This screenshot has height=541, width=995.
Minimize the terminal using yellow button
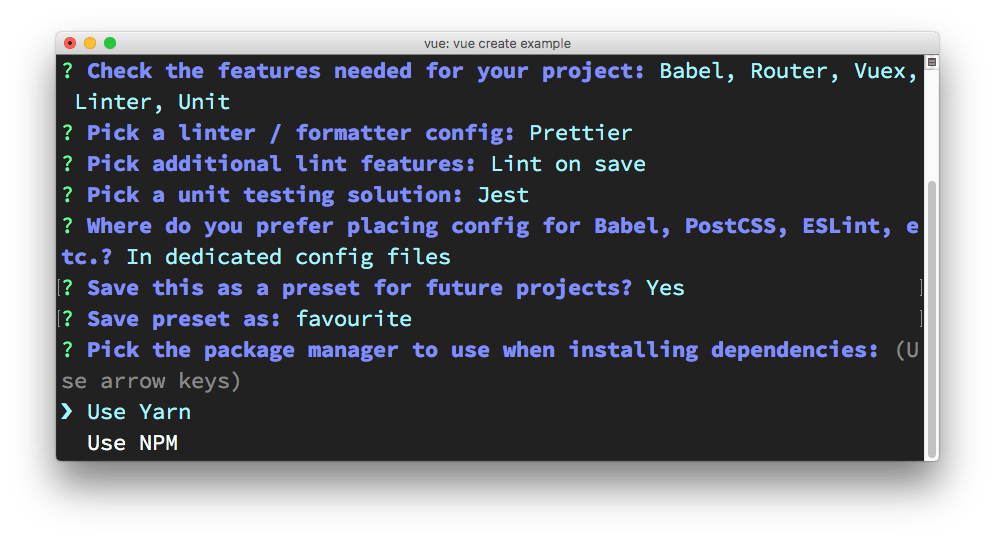tap(90, 43)
